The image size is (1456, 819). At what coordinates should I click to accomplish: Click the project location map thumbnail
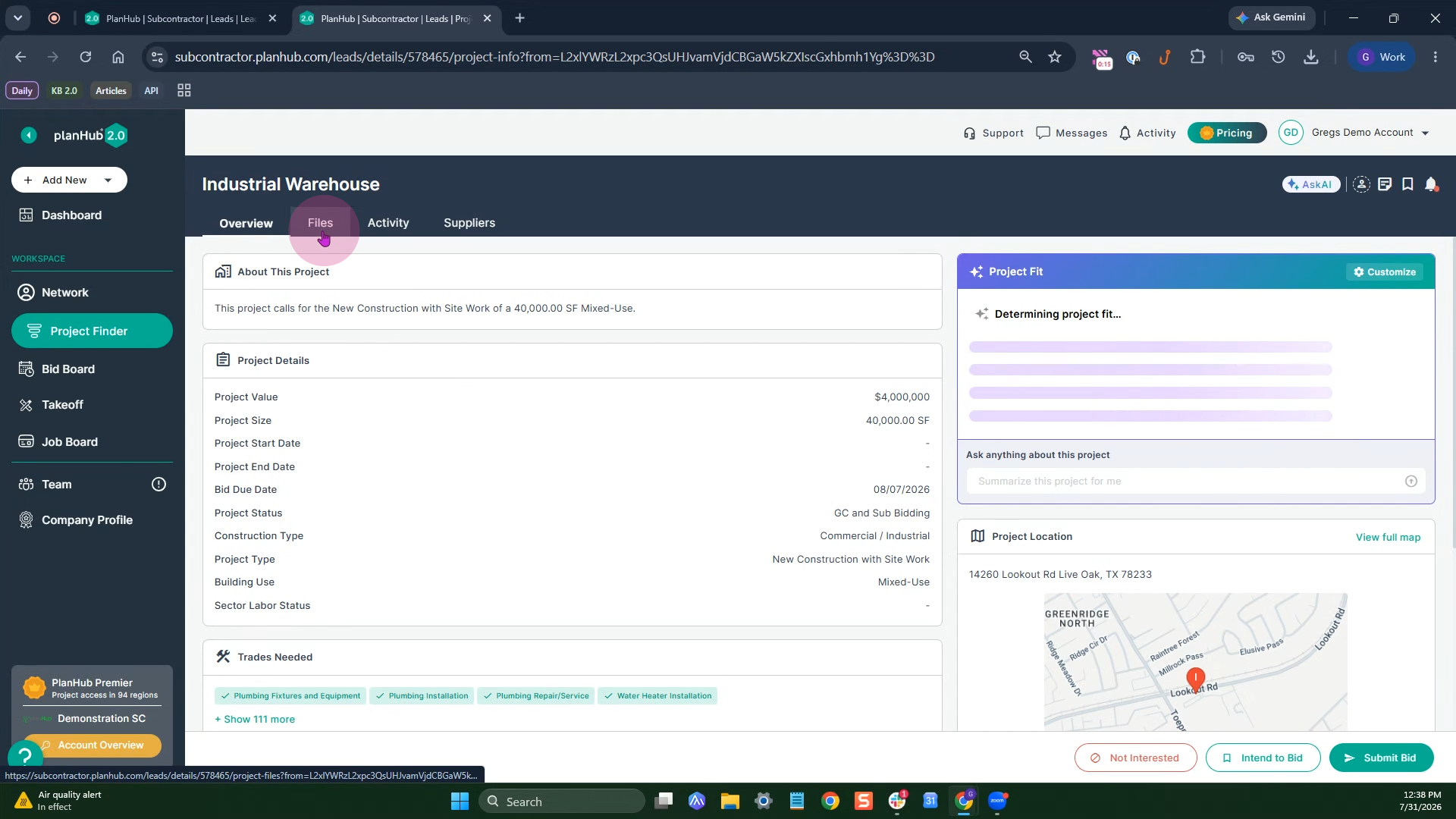coord(1196,662)
